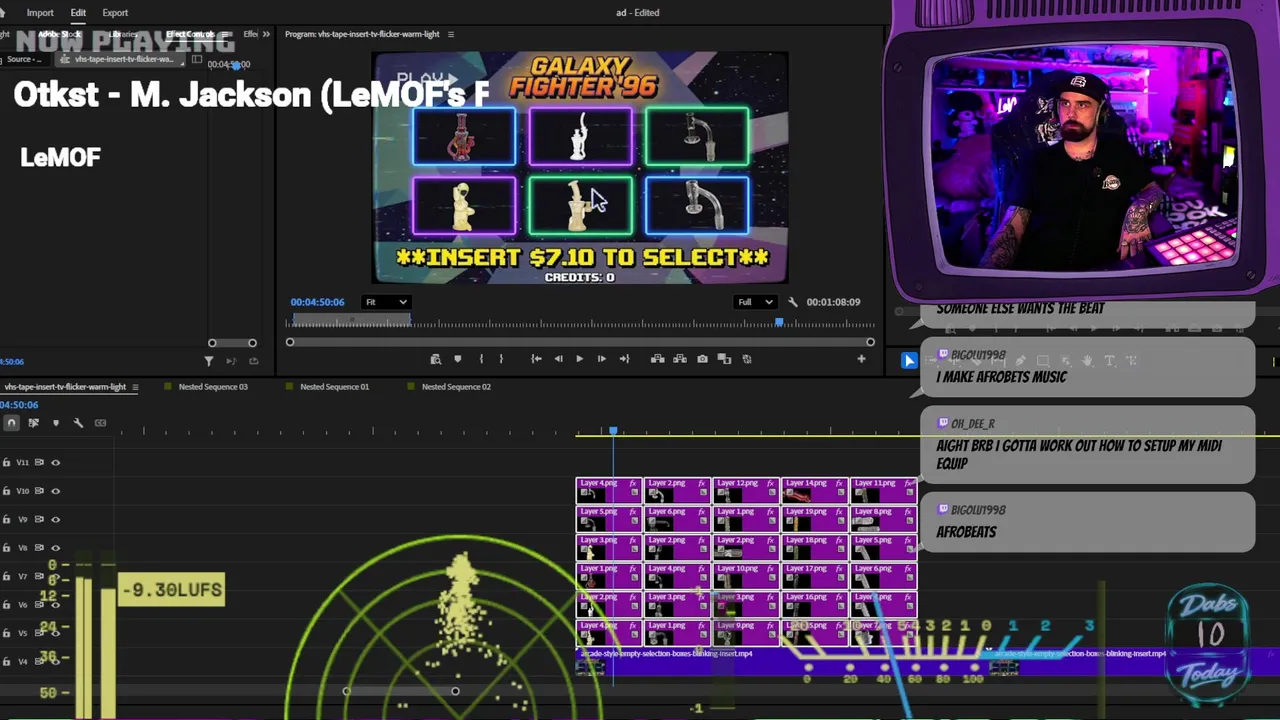Lock track V10
The height and width of the screenshot is (720, 1280).
(x=6, y=491)
